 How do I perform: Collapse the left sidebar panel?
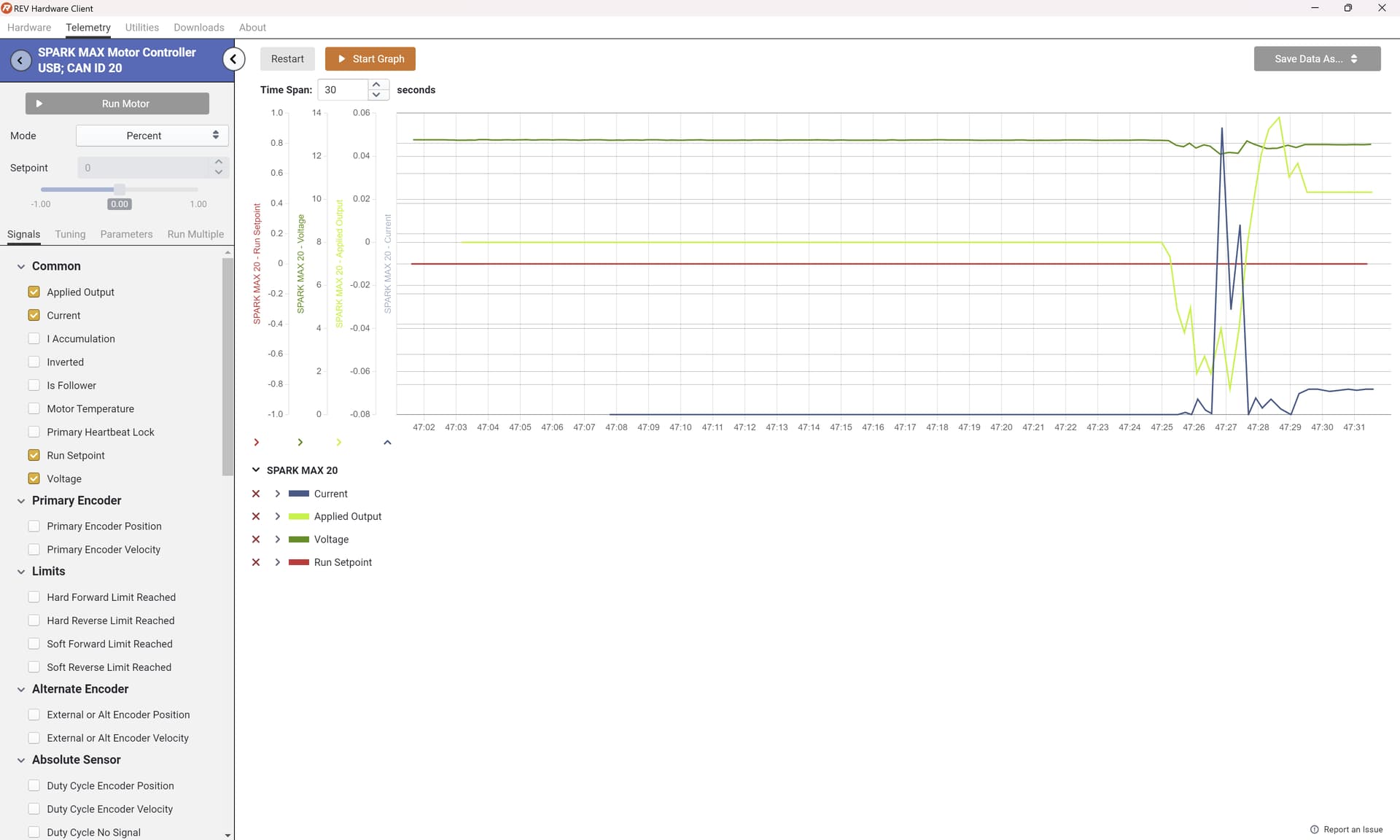[x=233, y=59]
